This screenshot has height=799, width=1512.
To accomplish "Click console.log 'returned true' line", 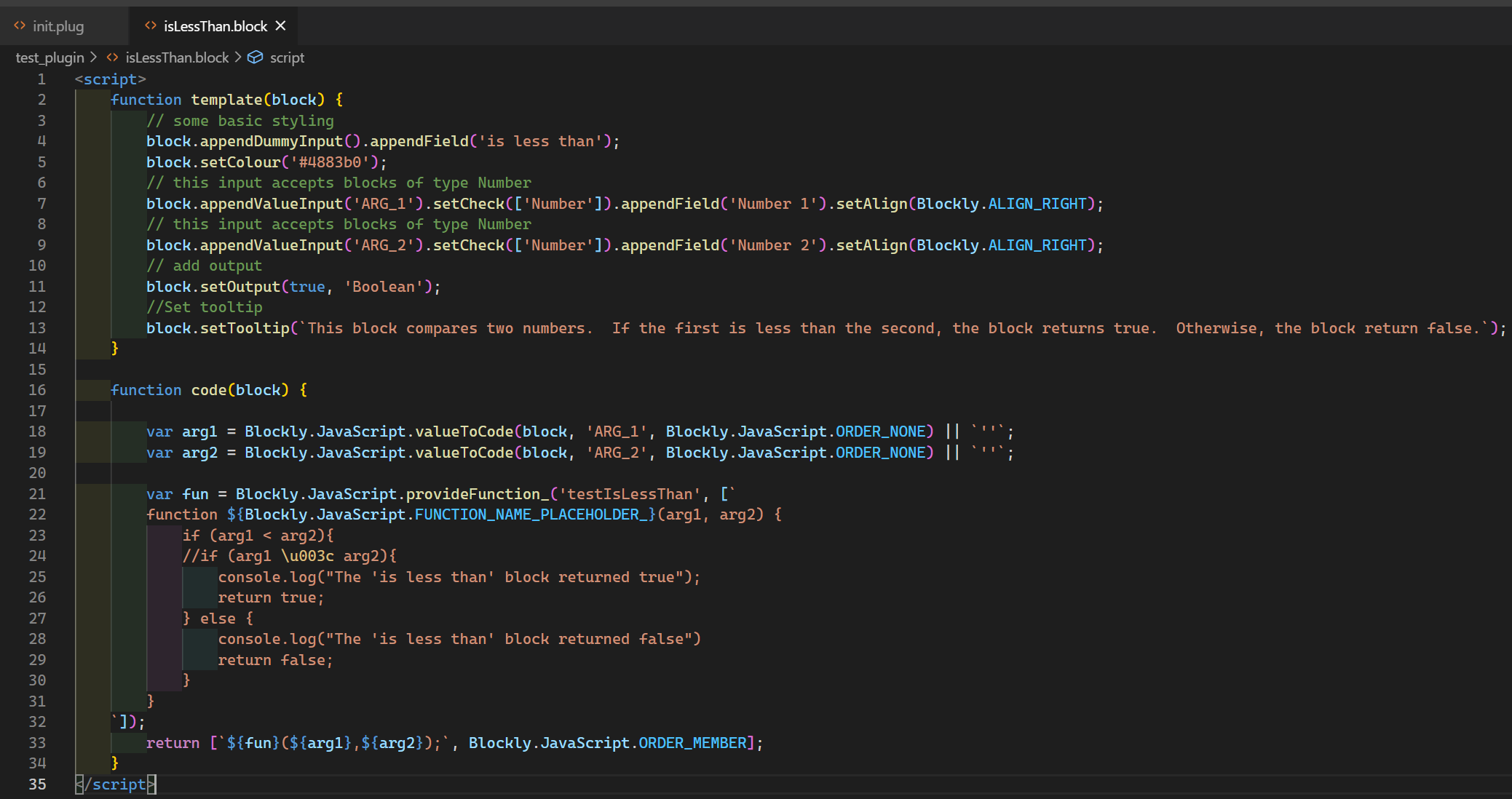I will tap(459, 577).
